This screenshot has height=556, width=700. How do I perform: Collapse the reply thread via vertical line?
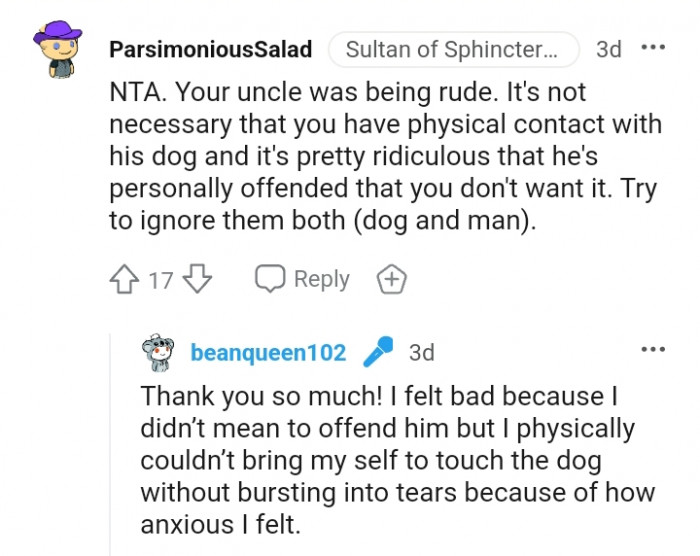[110, 450]
